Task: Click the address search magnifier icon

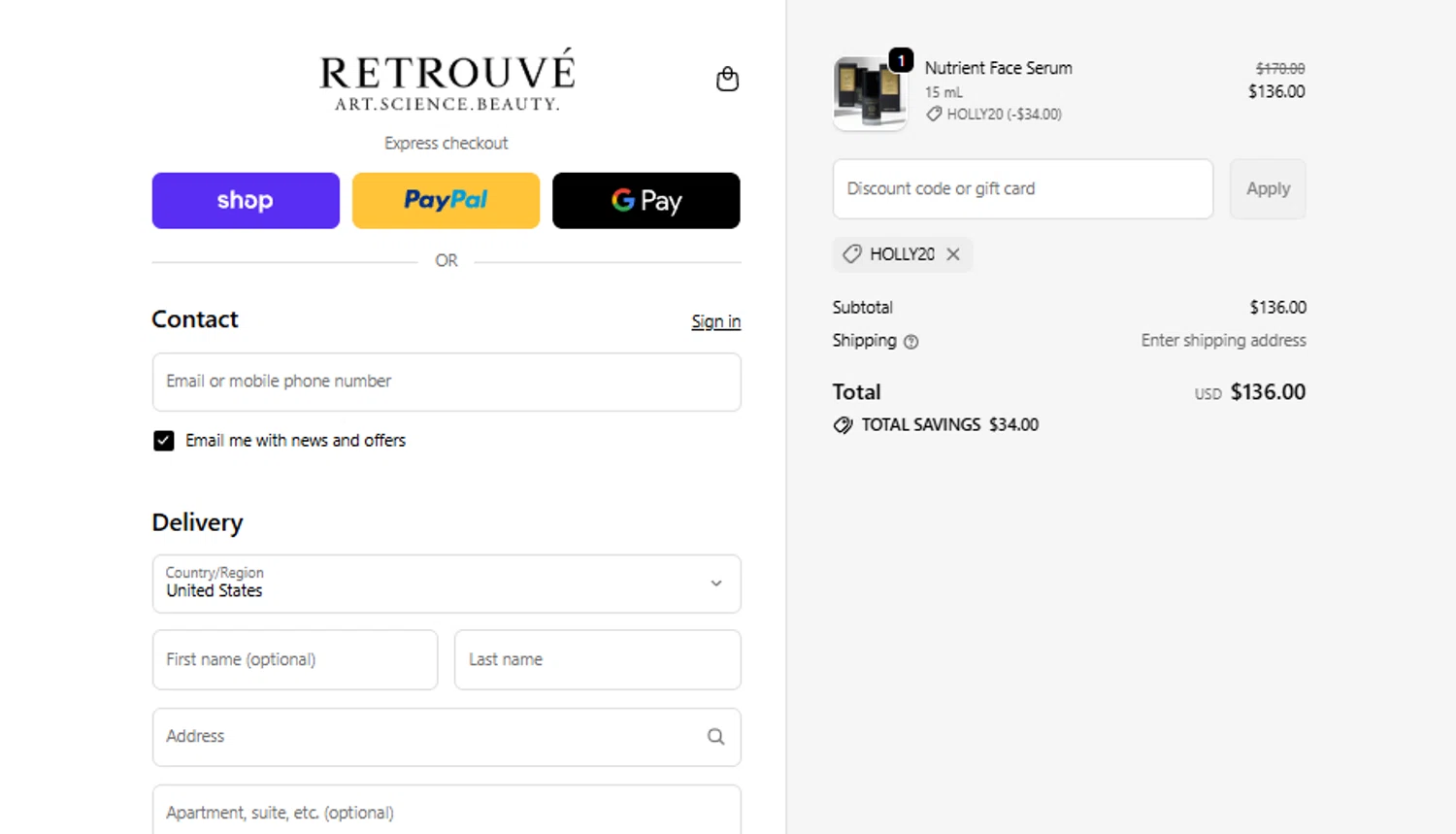Action: [715, 737]
